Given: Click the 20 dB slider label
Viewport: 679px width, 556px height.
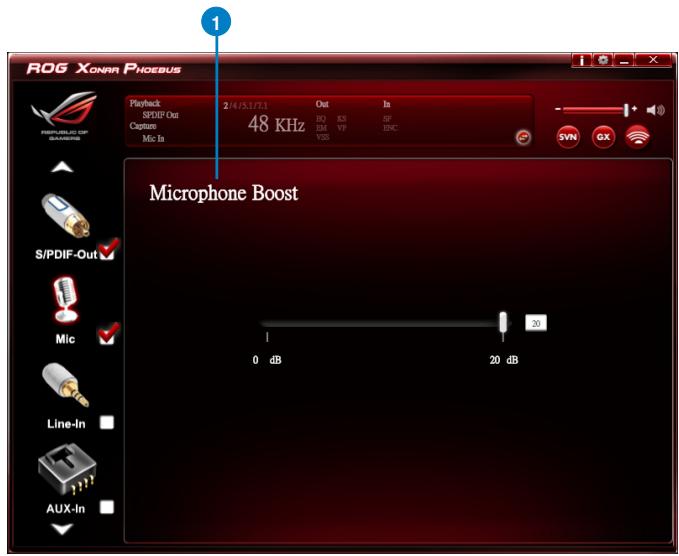Looking at the screenshot, I should [x=504, y=360].
